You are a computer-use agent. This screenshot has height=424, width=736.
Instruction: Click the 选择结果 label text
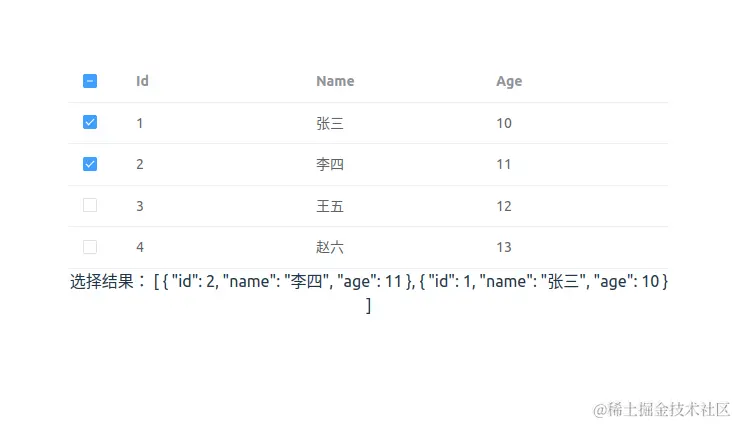pyautogui.click(x=108, y=282)
